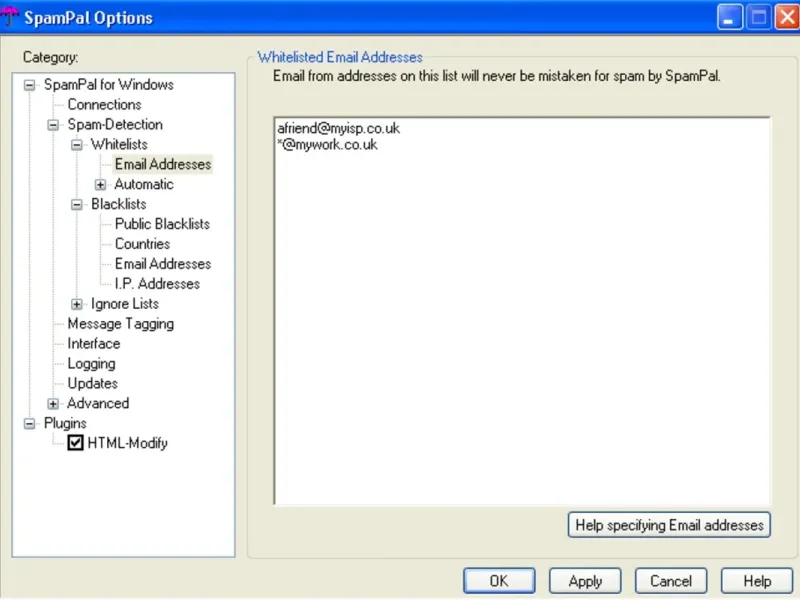
Task: Open the Interface settings
Action: pos(94,344)
